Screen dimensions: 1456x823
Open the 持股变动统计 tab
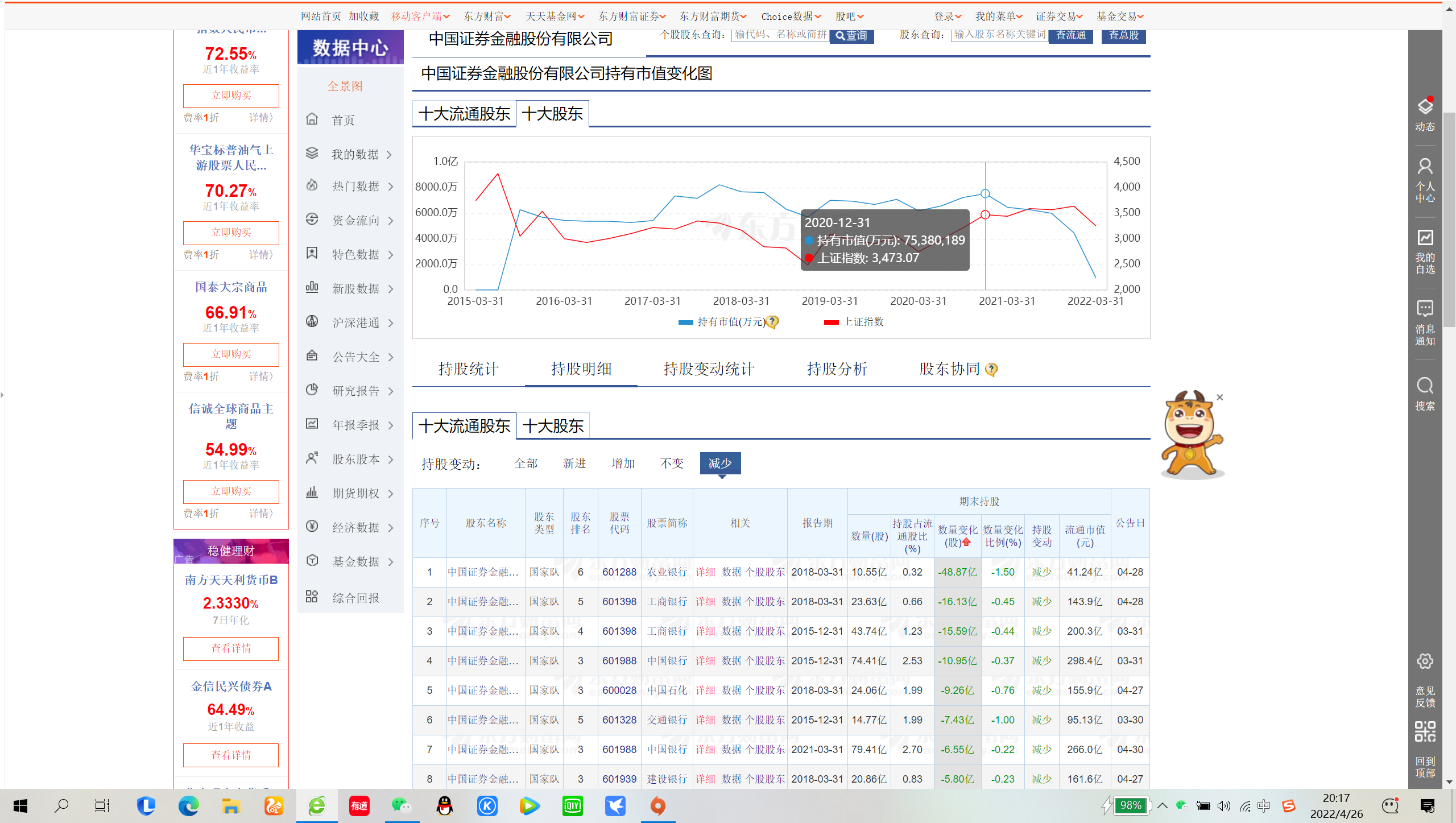pyautogui.click(x=709, y=369)
